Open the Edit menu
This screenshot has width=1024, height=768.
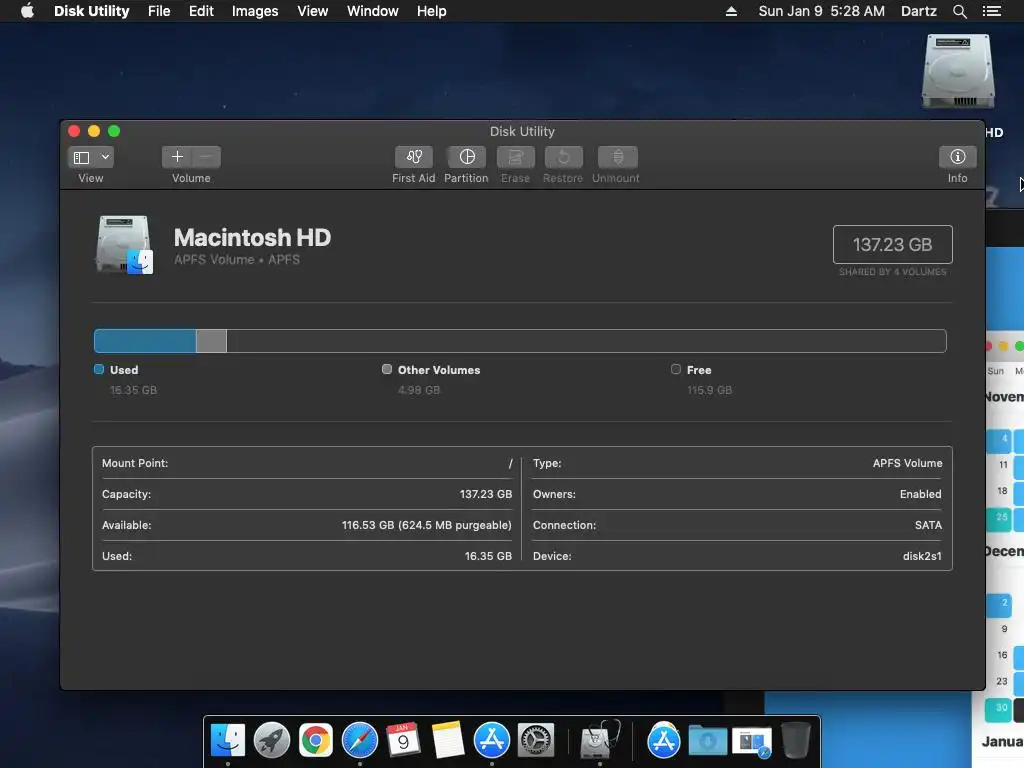201,11
